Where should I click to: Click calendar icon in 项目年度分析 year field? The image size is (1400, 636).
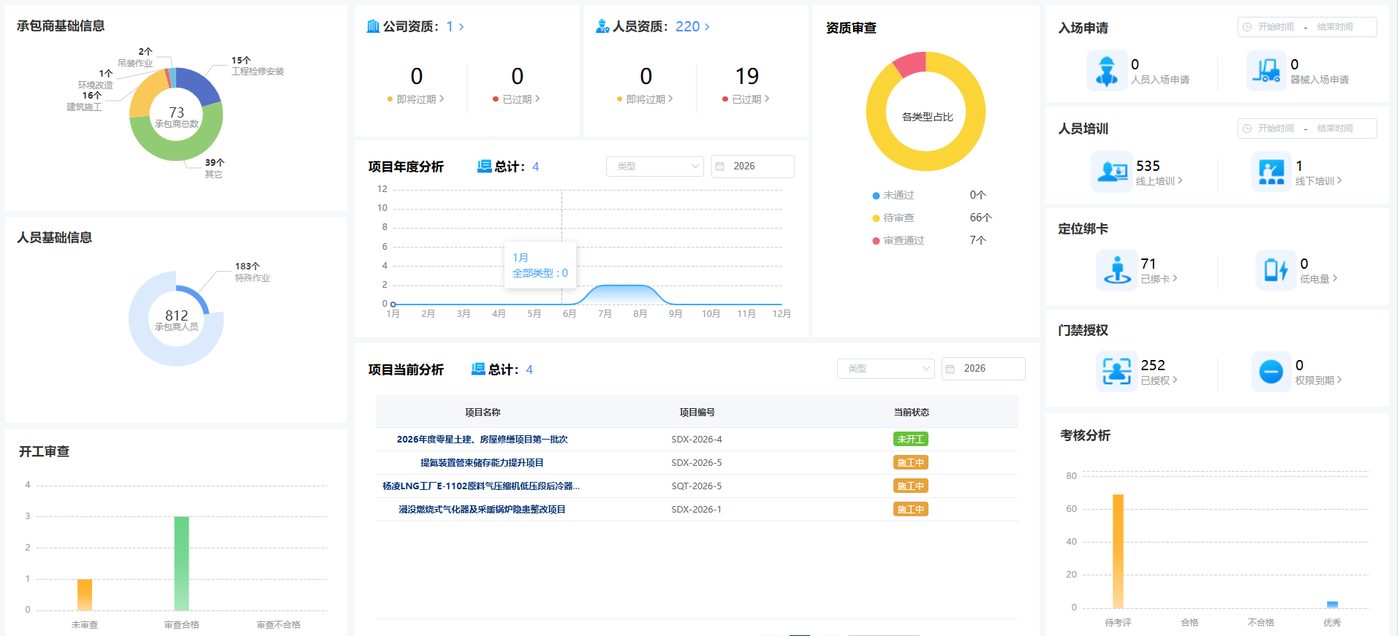pyautogui.click(x=721, y=166)
